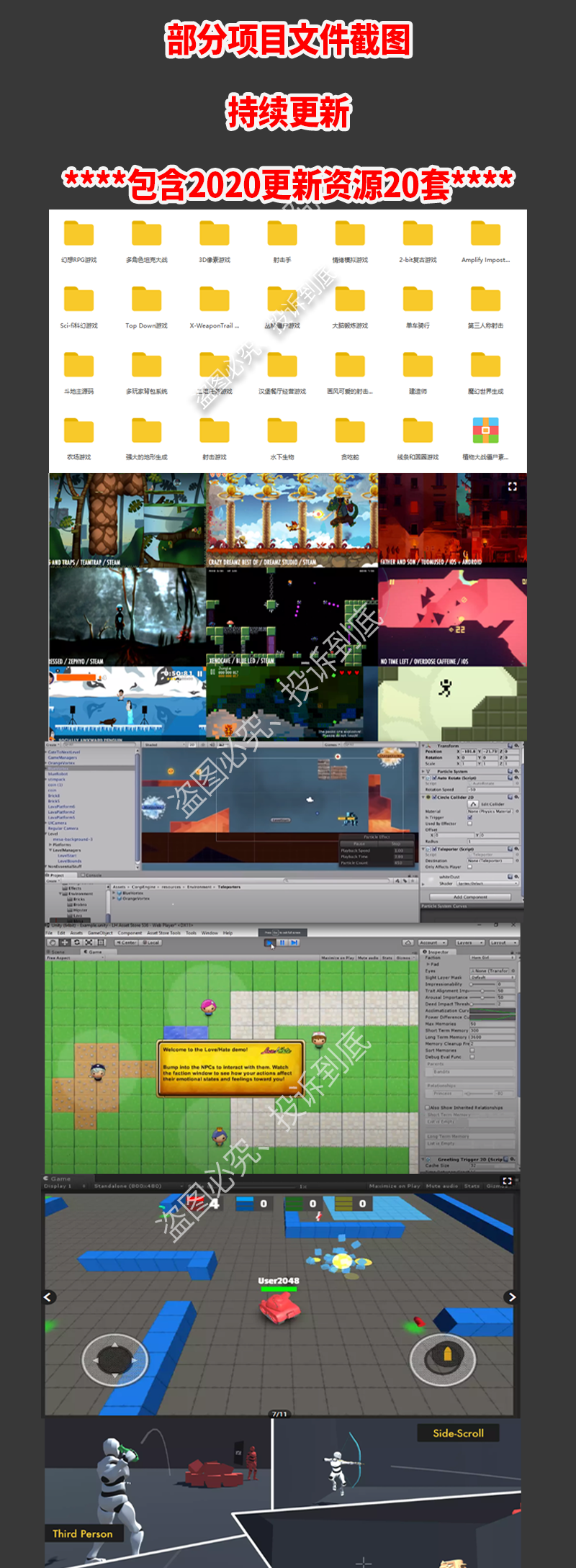Tap the fire bullet button in tank game

coord(442,1358)
